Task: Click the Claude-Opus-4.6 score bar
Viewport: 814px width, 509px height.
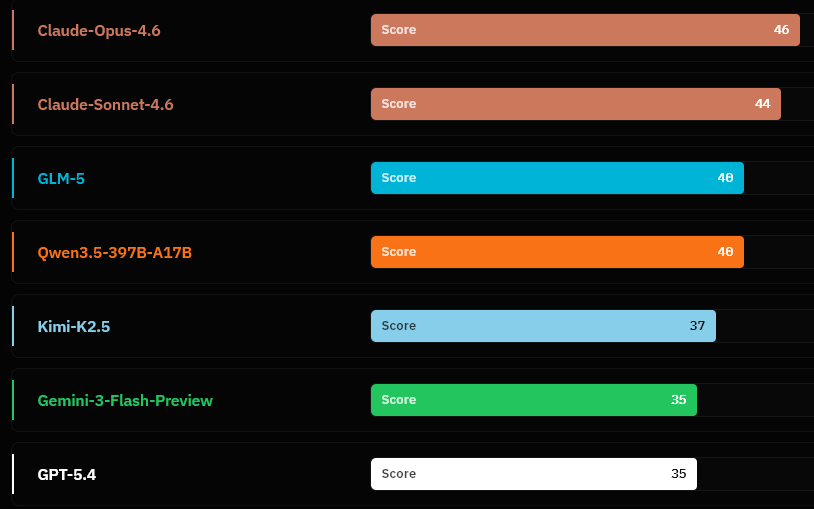Action: 585,30
